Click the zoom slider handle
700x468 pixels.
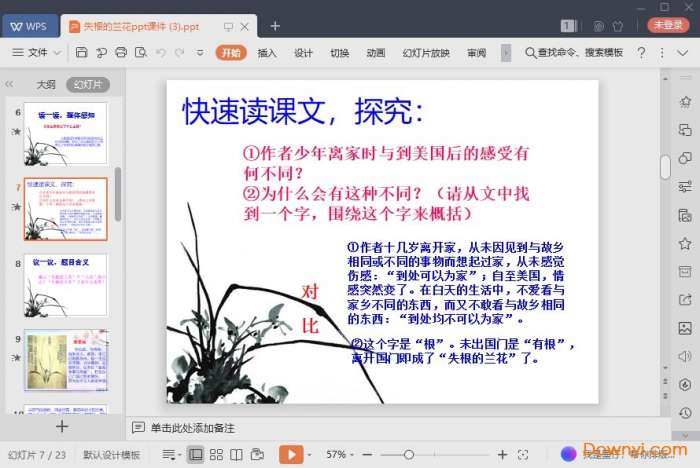[408, 455]
